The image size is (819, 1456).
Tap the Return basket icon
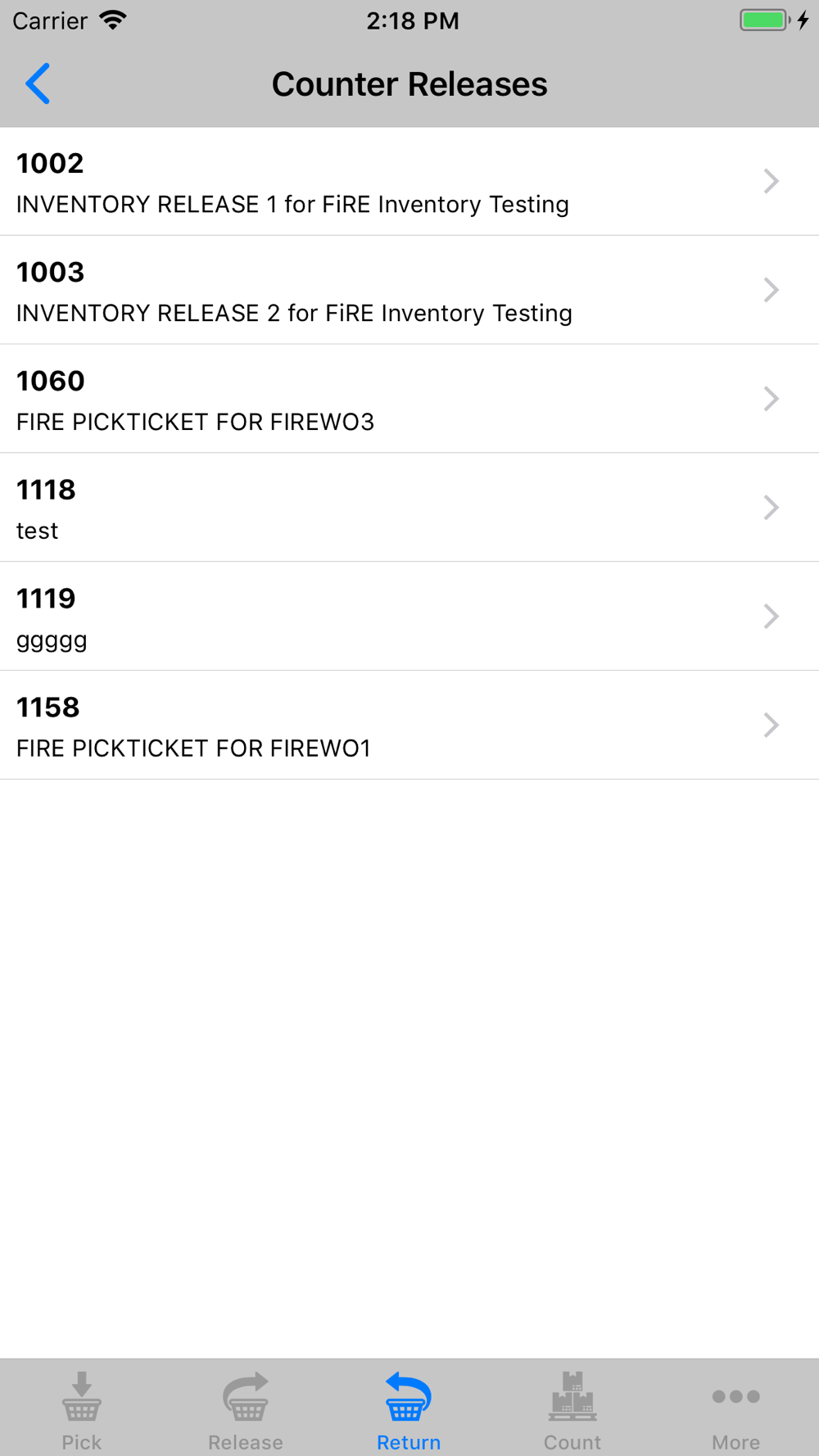click(x=408, y=1396)
